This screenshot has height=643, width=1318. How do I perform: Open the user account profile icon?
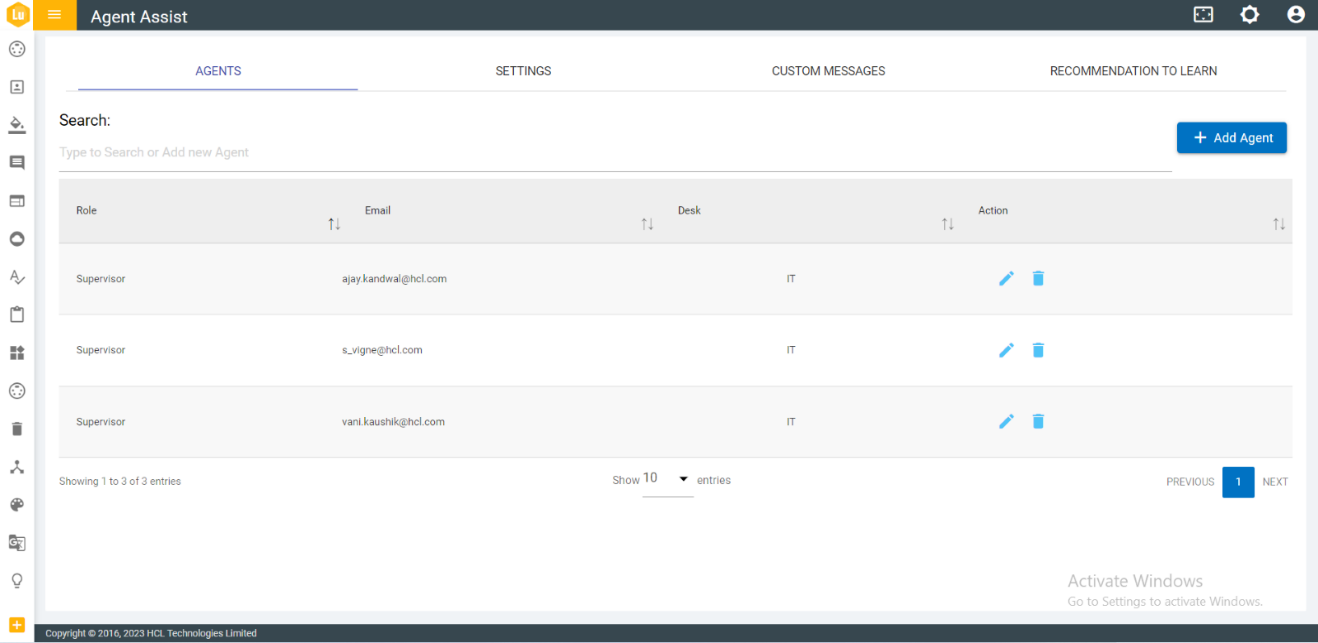[1296, 15]
